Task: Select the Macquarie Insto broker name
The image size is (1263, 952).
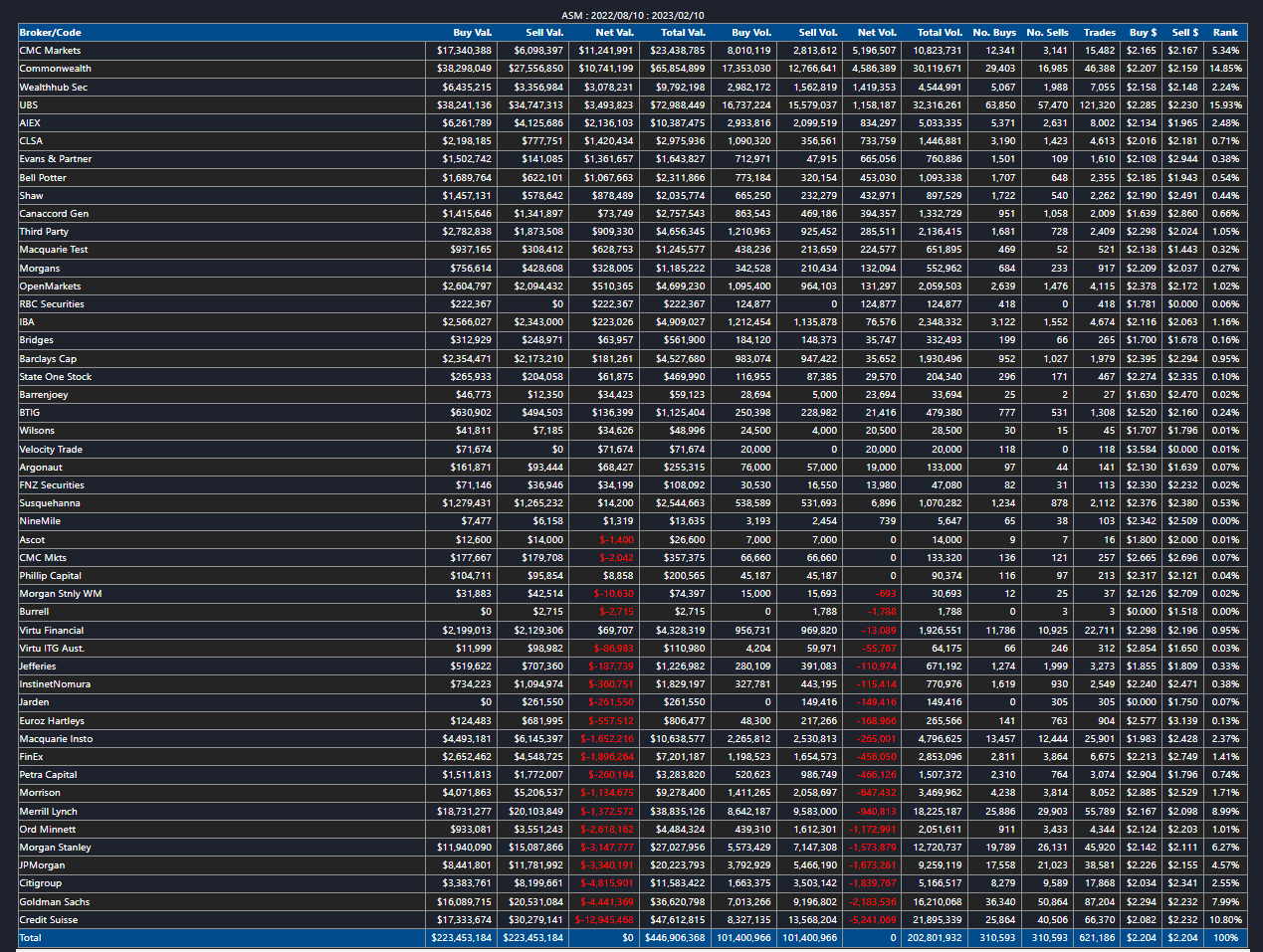Action: (56, 739)
